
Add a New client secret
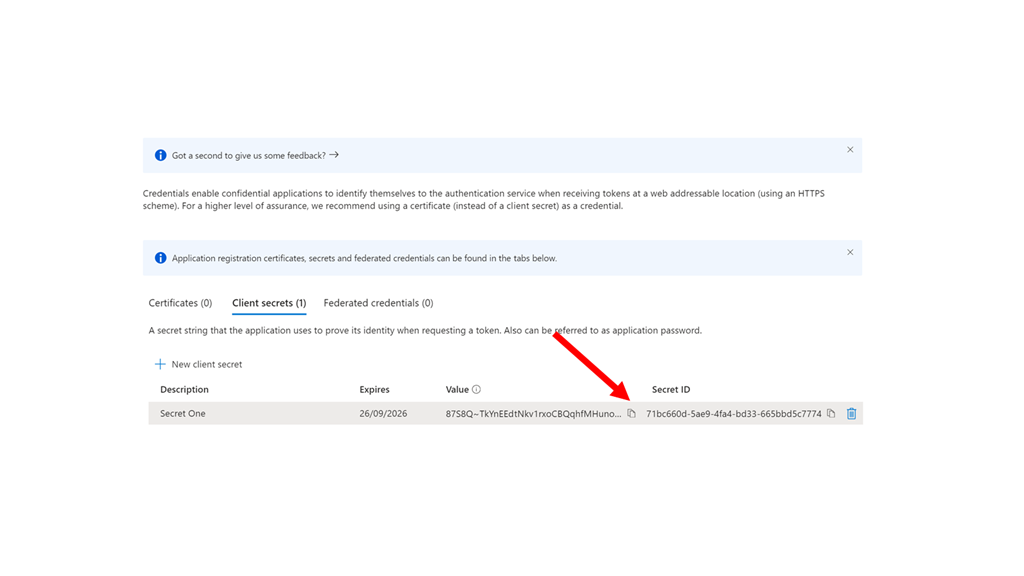click(x=198, y=364)
